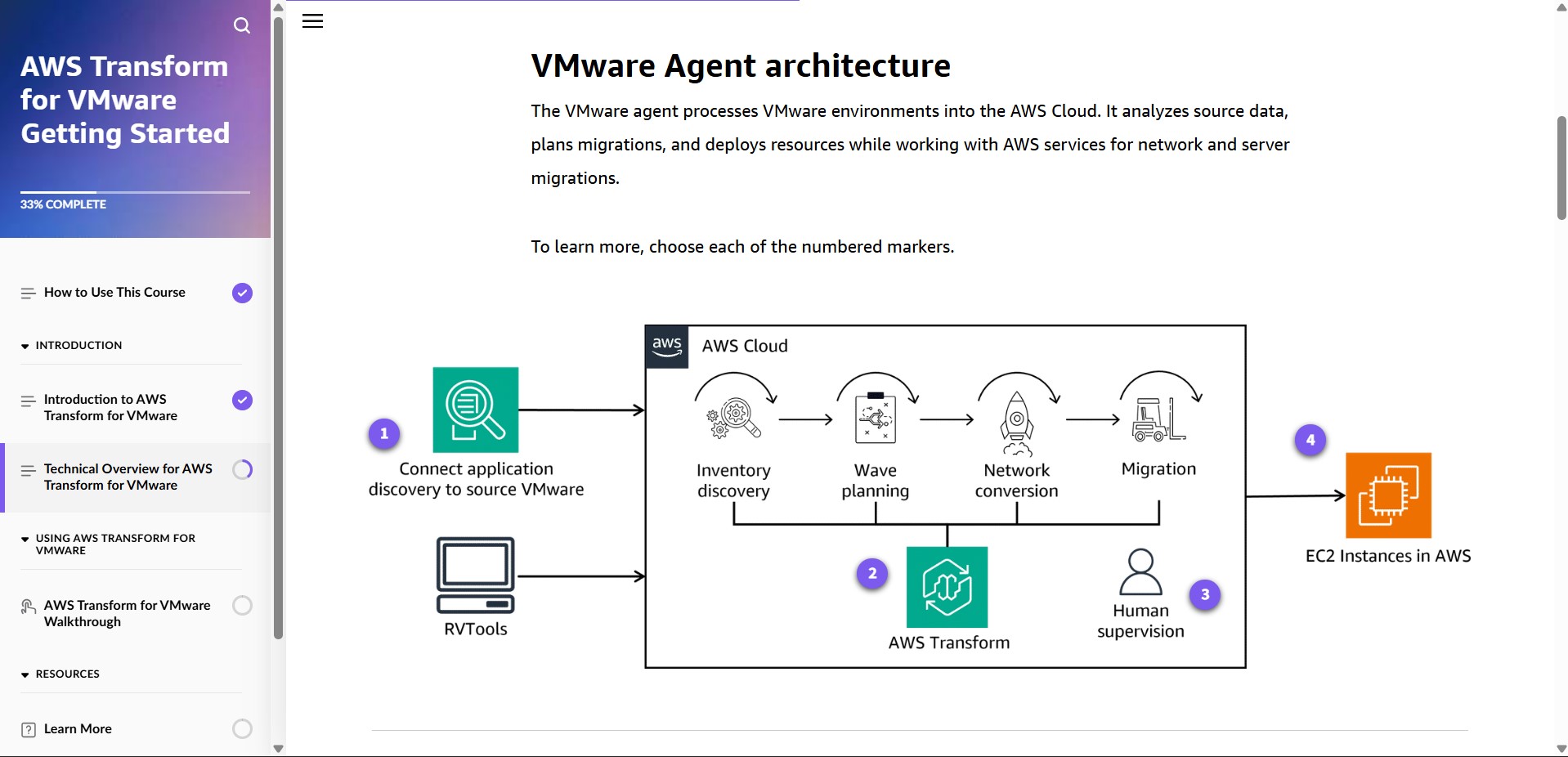The height and width of the screenshot is (757, 1568).
Task: Click the checkmark beside Introduction to AWS Transform
Action: point(241,401)
